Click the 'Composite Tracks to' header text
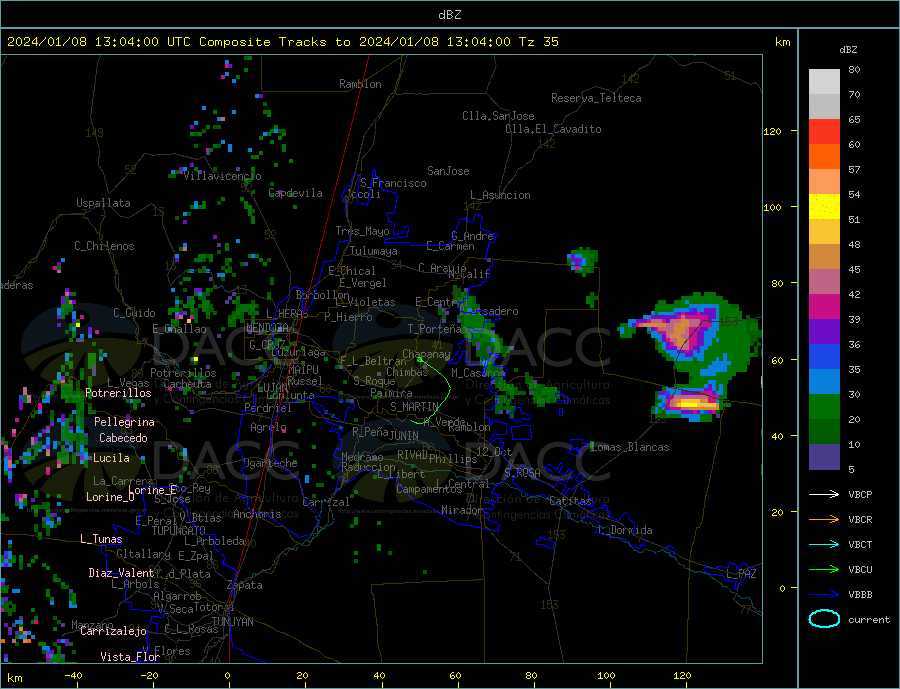The height and width of the screenshot is (689, 900). [x=274, y=42]
